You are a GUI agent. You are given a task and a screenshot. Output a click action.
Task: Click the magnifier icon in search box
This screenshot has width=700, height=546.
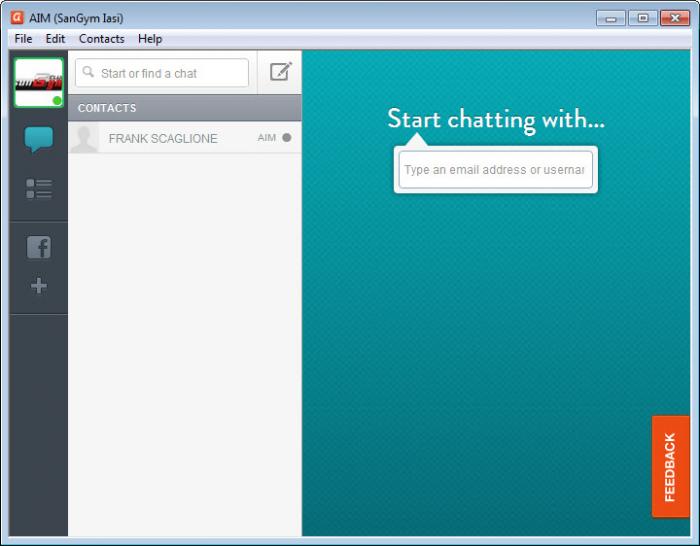(x=88, y=72)
